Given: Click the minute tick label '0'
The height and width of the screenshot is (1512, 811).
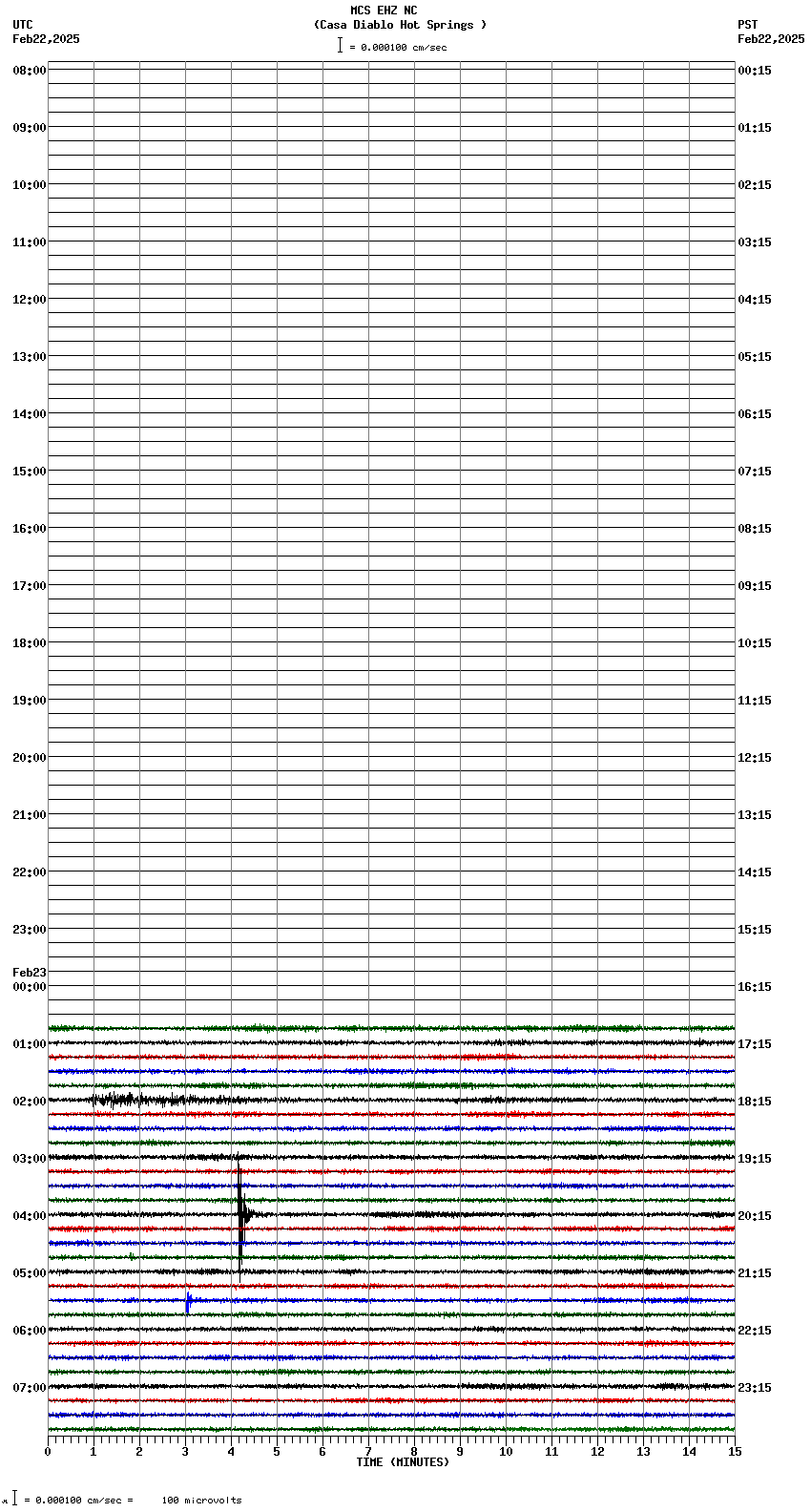Looking at the screenshot, I should (x=48, y=1452).
